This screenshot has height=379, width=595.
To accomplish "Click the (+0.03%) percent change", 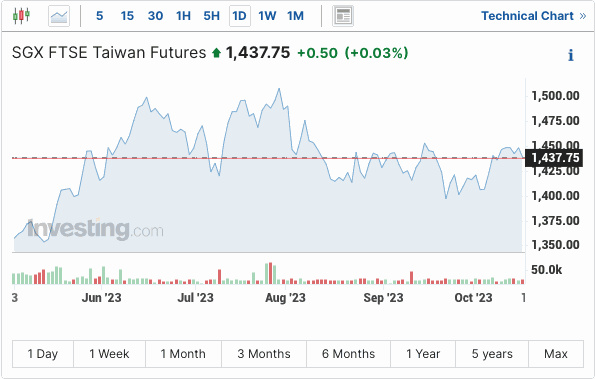I will click(376, 53).
